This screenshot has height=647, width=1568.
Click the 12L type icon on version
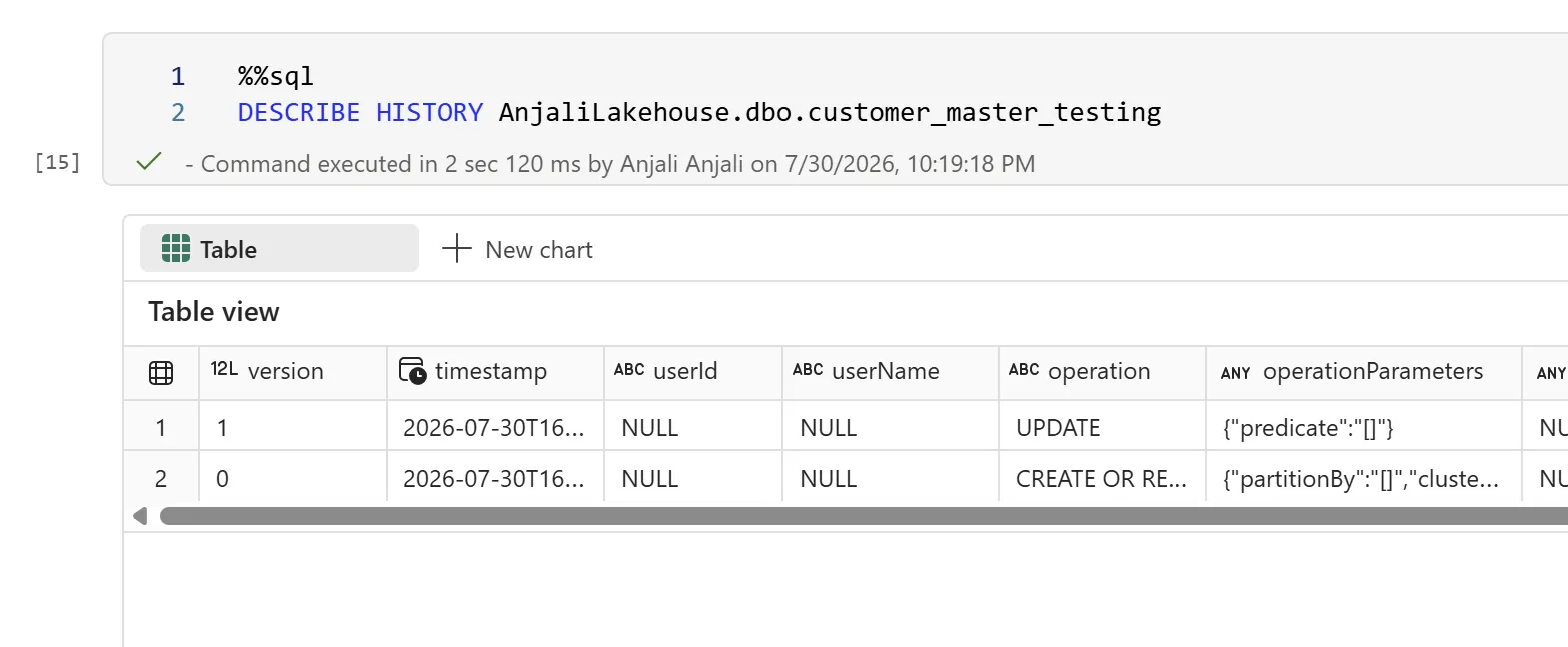224,369
